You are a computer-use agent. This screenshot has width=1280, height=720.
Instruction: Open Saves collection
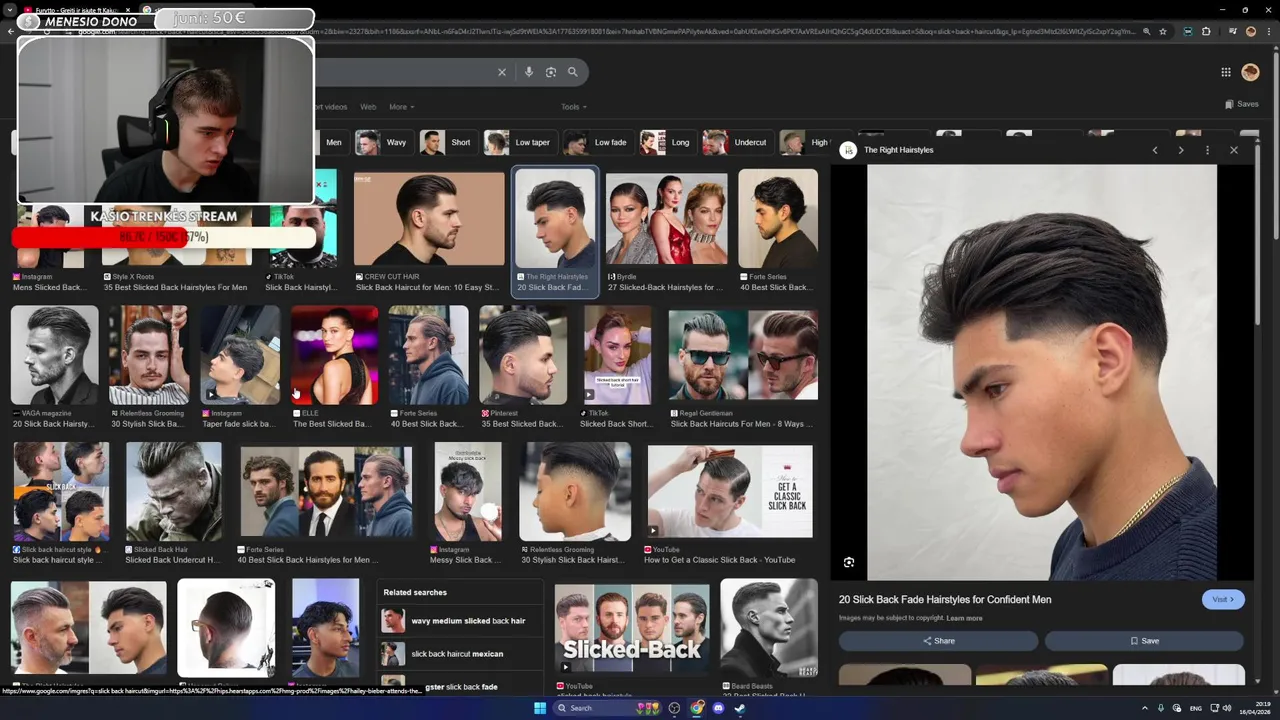[1242, 104]
